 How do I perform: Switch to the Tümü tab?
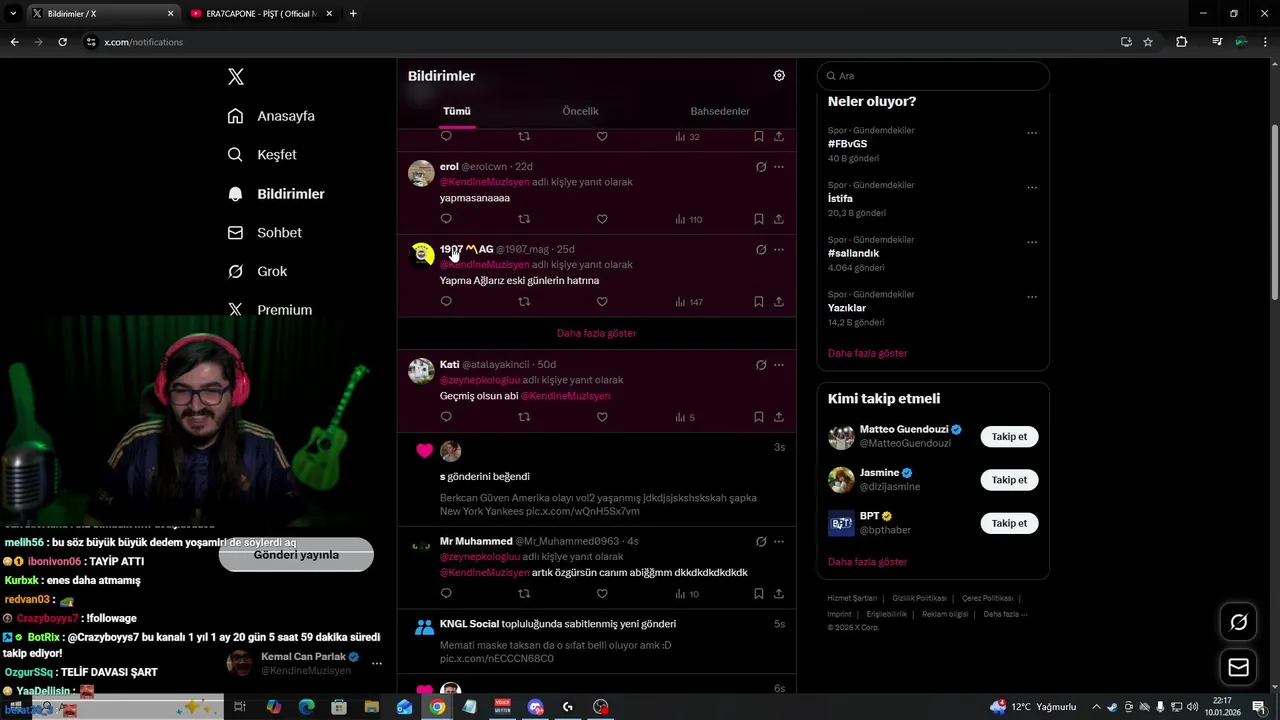click(x=457, y=111)
